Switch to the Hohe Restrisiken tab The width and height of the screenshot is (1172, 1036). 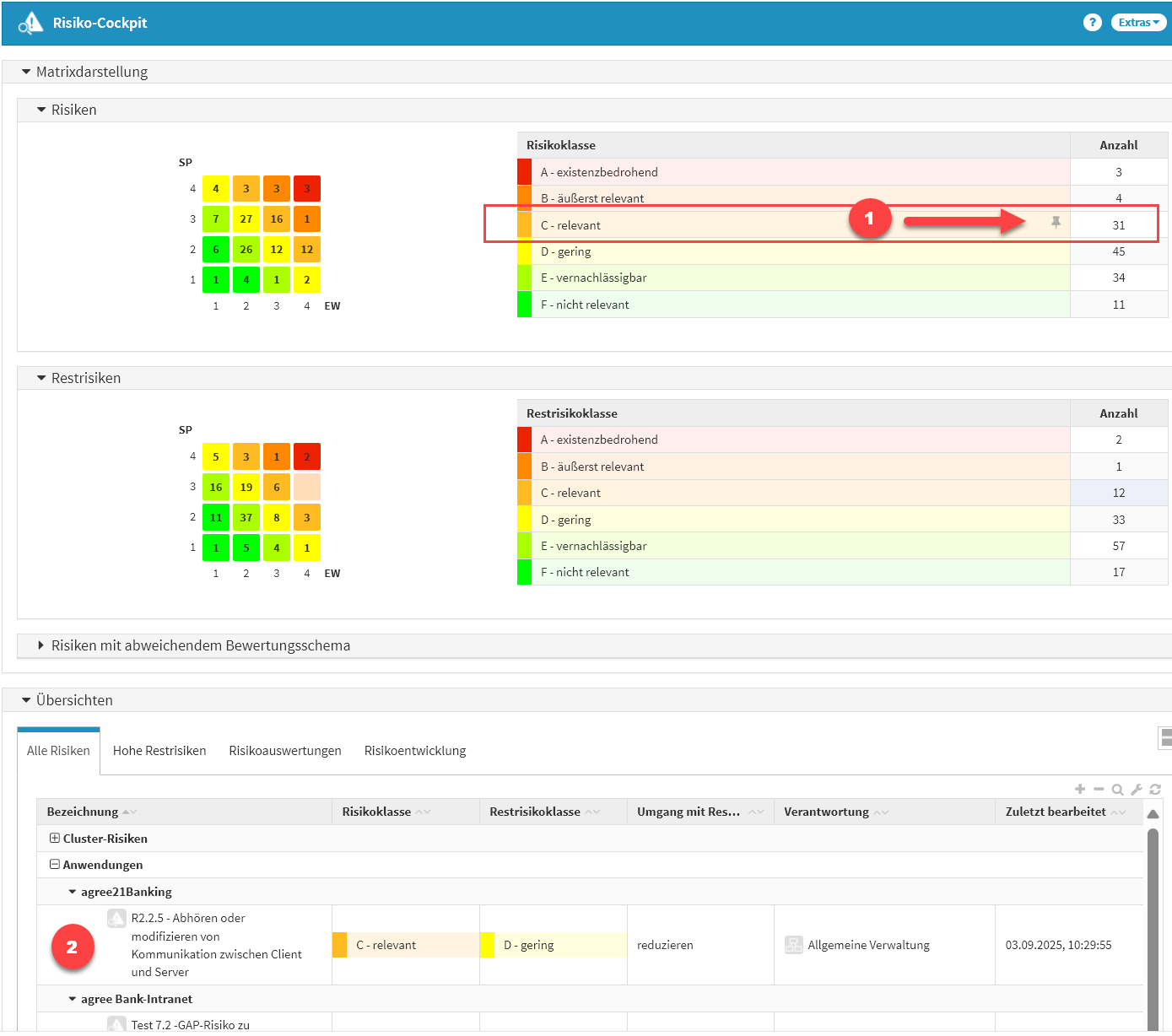159,751
